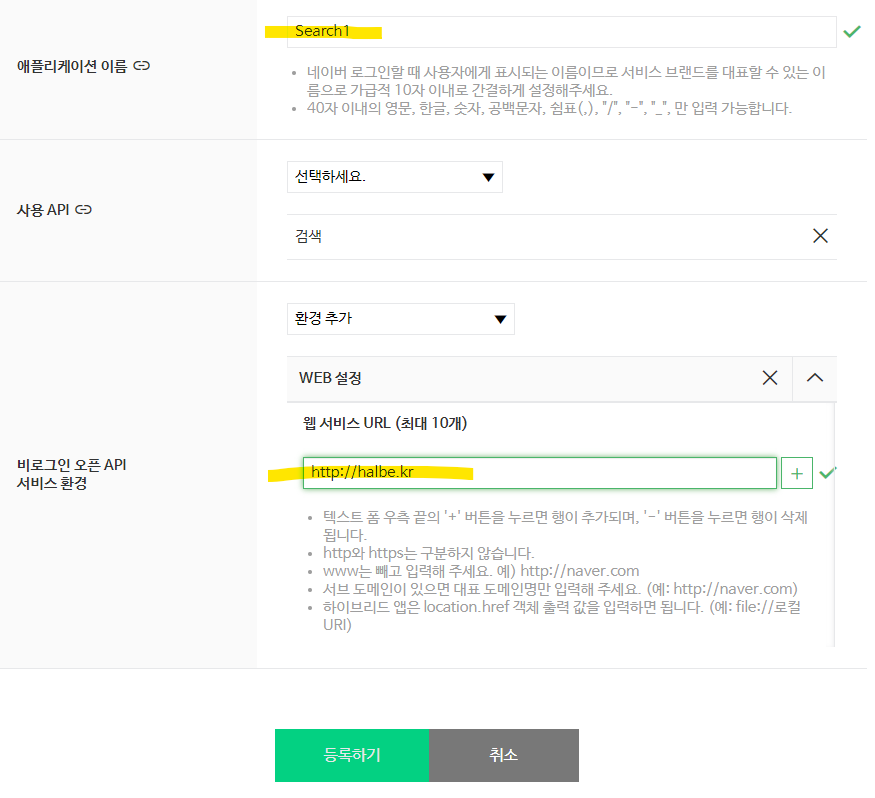Close the WEB 설정 panel with its X icon
Image resolution: width=875 pixels, height=798 pixels.
click(769, 378)
